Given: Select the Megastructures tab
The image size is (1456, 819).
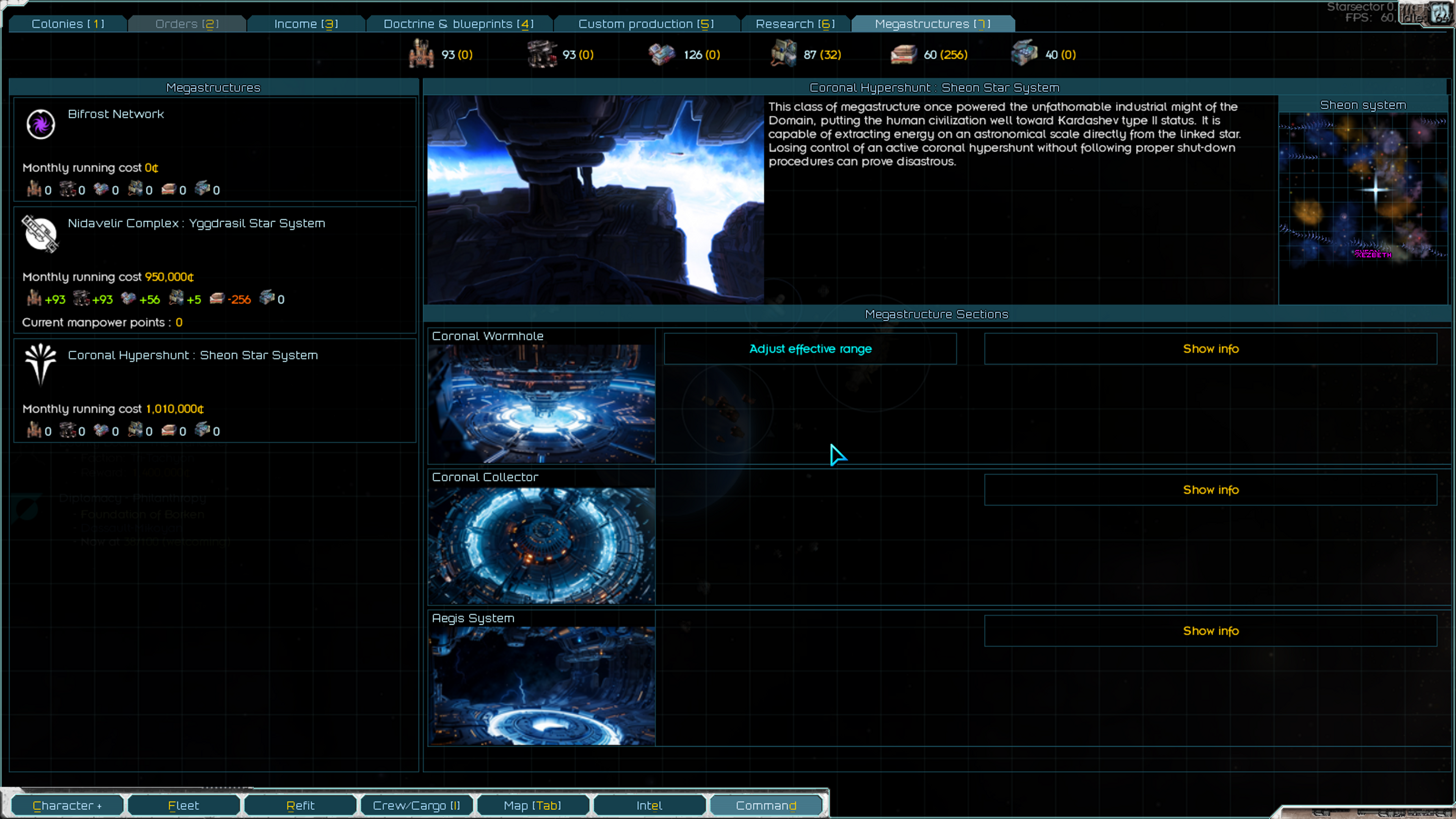Looking at the screenshot, I should pyautogui.click(x=933, y=24).
